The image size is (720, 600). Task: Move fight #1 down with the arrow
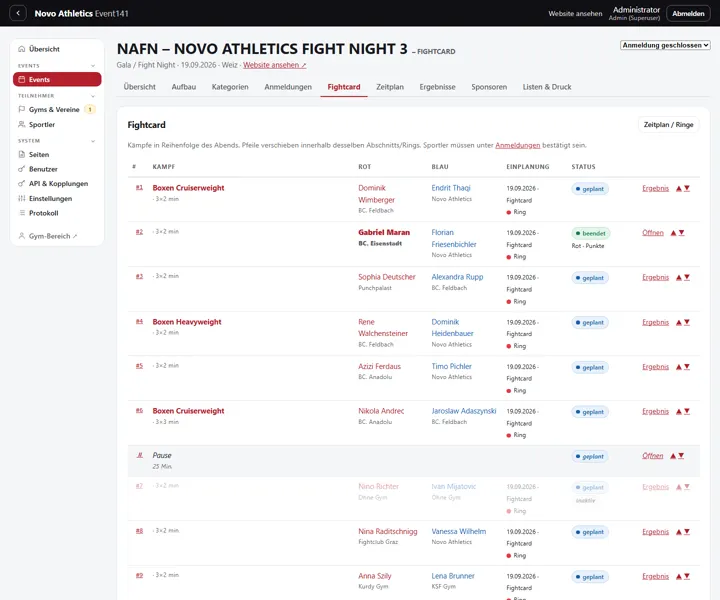pos(687,189)
